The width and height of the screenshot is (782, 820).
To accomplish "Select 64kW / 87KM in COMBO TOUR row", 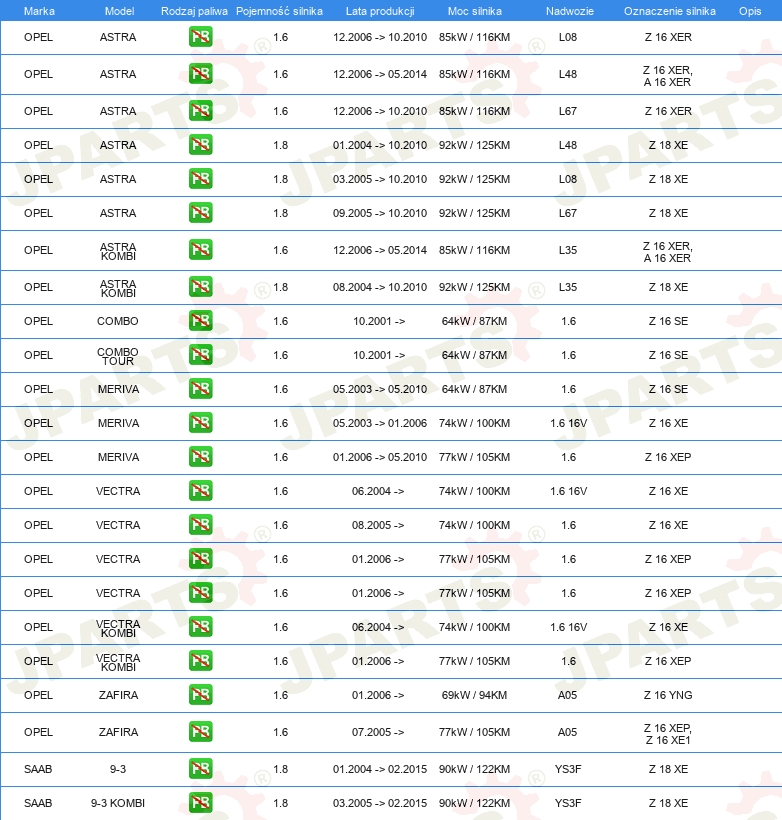I will click(474, 355).
